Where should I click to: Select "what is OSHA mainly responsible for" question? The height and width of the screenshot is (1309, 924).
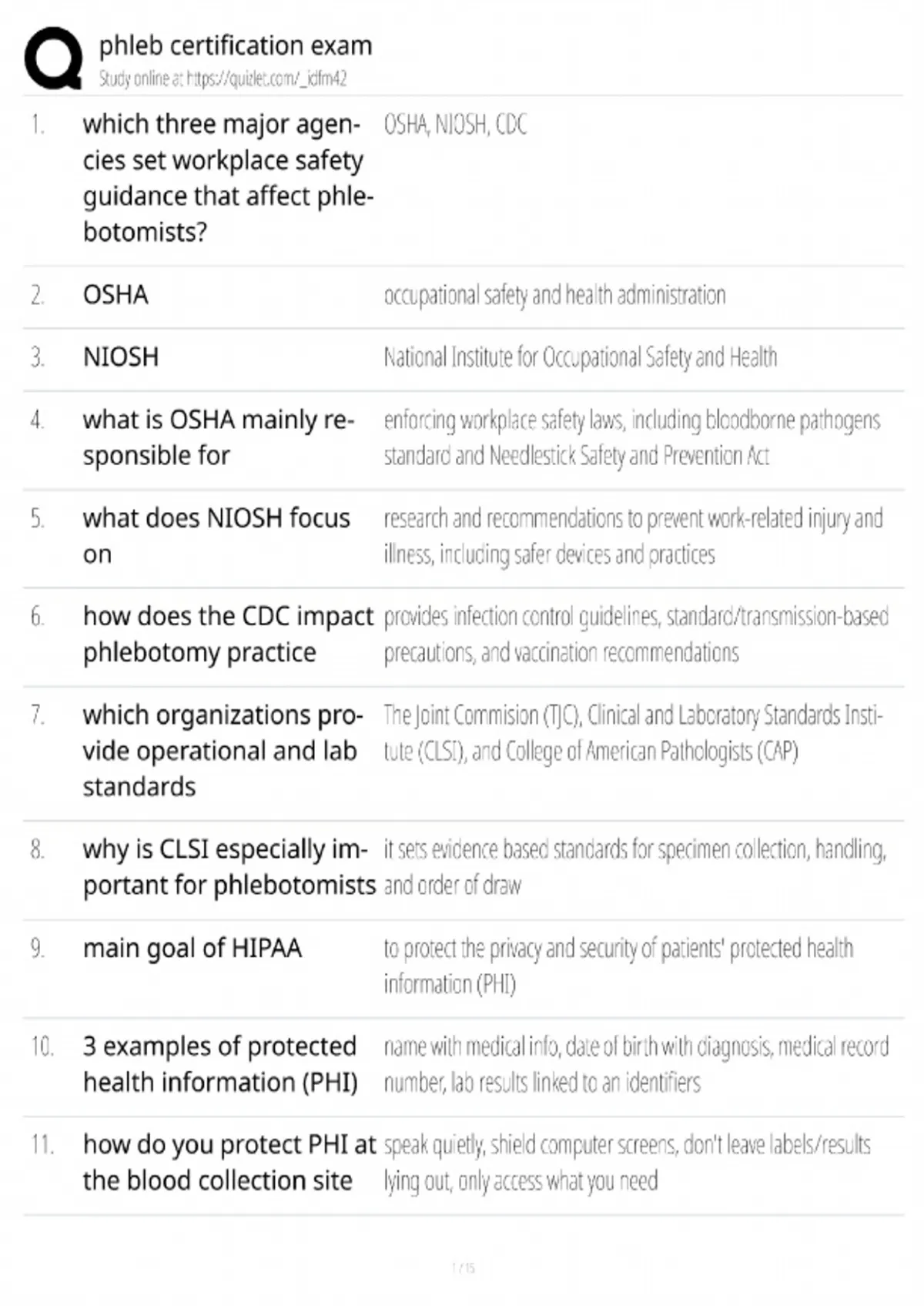click(x=219, y=437)
